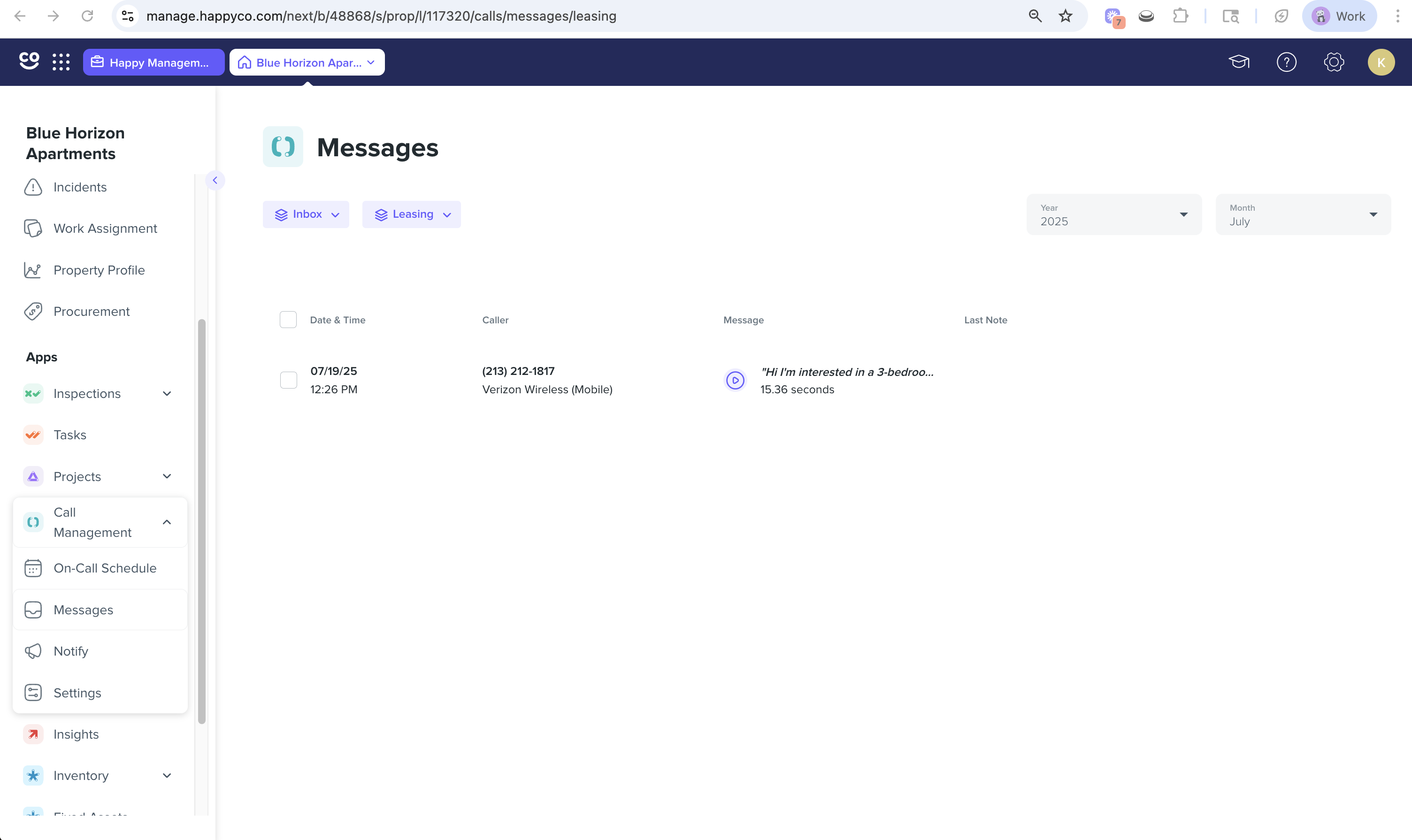Click the HappyCo logo icon
This screenshot has width=1412, height=840.
(29, 61)
